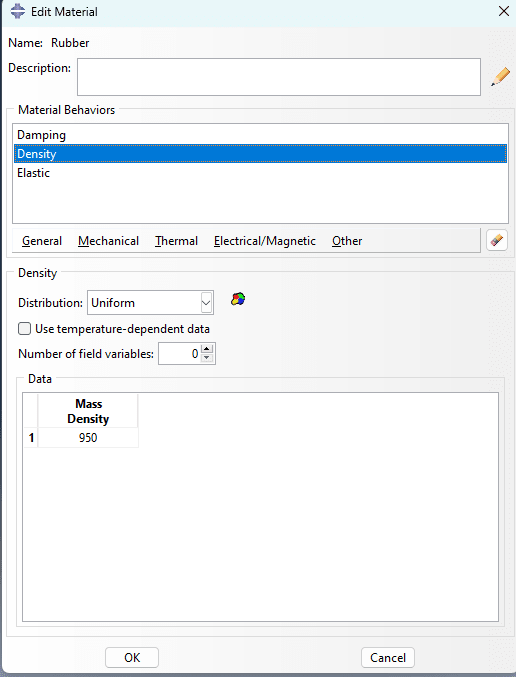Open the Electrical/Magnetic menu
The width and height of the screenshot is (516, 677).
click(265, 240)
